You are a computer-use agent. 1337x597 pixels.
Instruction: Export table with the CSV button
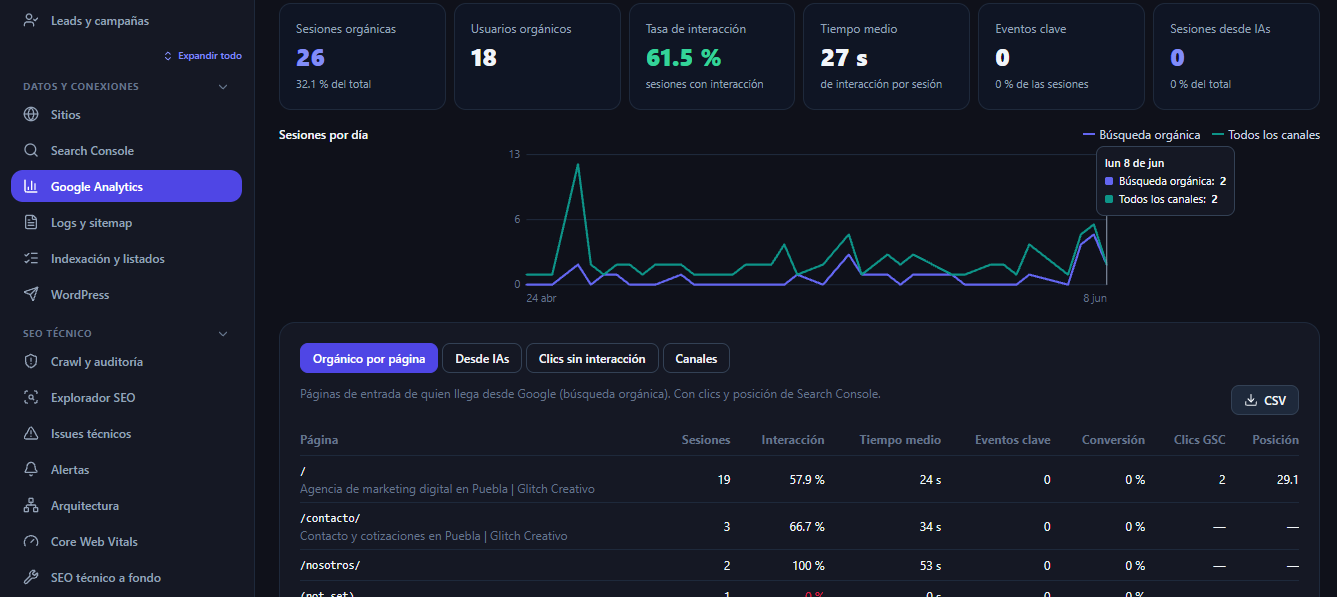coord(1265,400)
